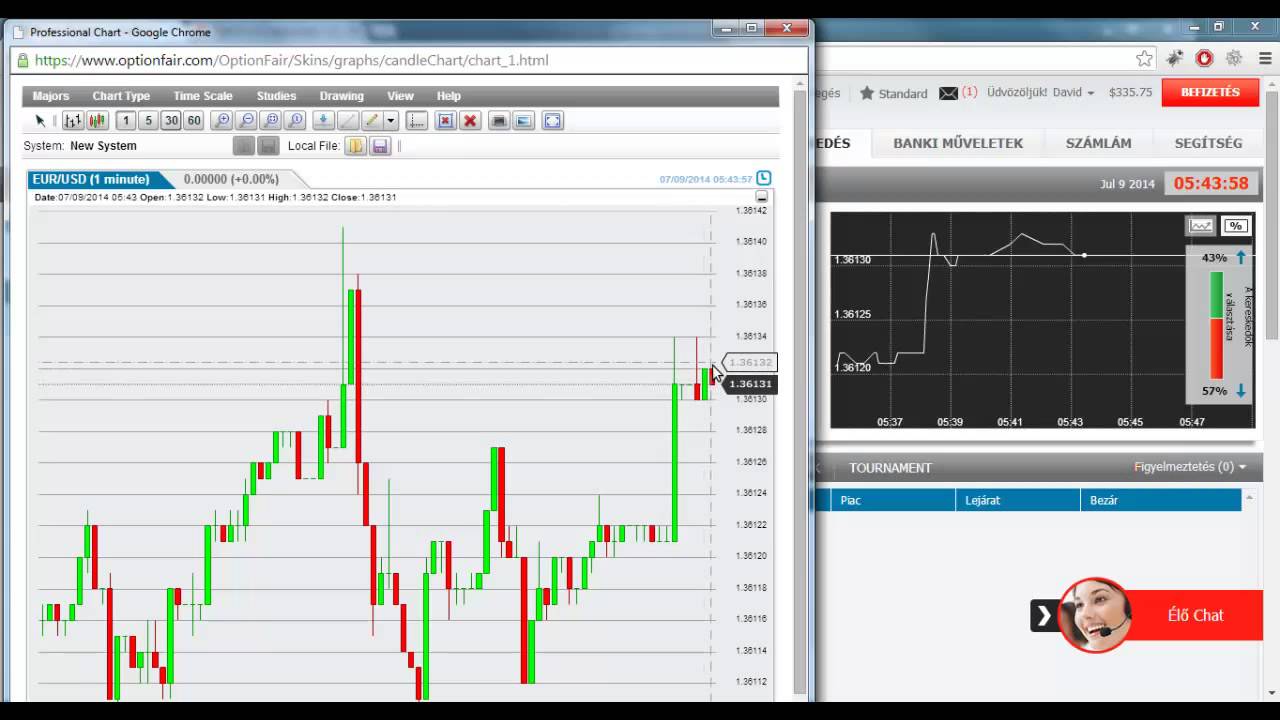Image resolution: width=1280 pixels, height=720 pixels.
Task: Select the arrow pointer tool
Action: pyautogui.click(x=40, y=121)
